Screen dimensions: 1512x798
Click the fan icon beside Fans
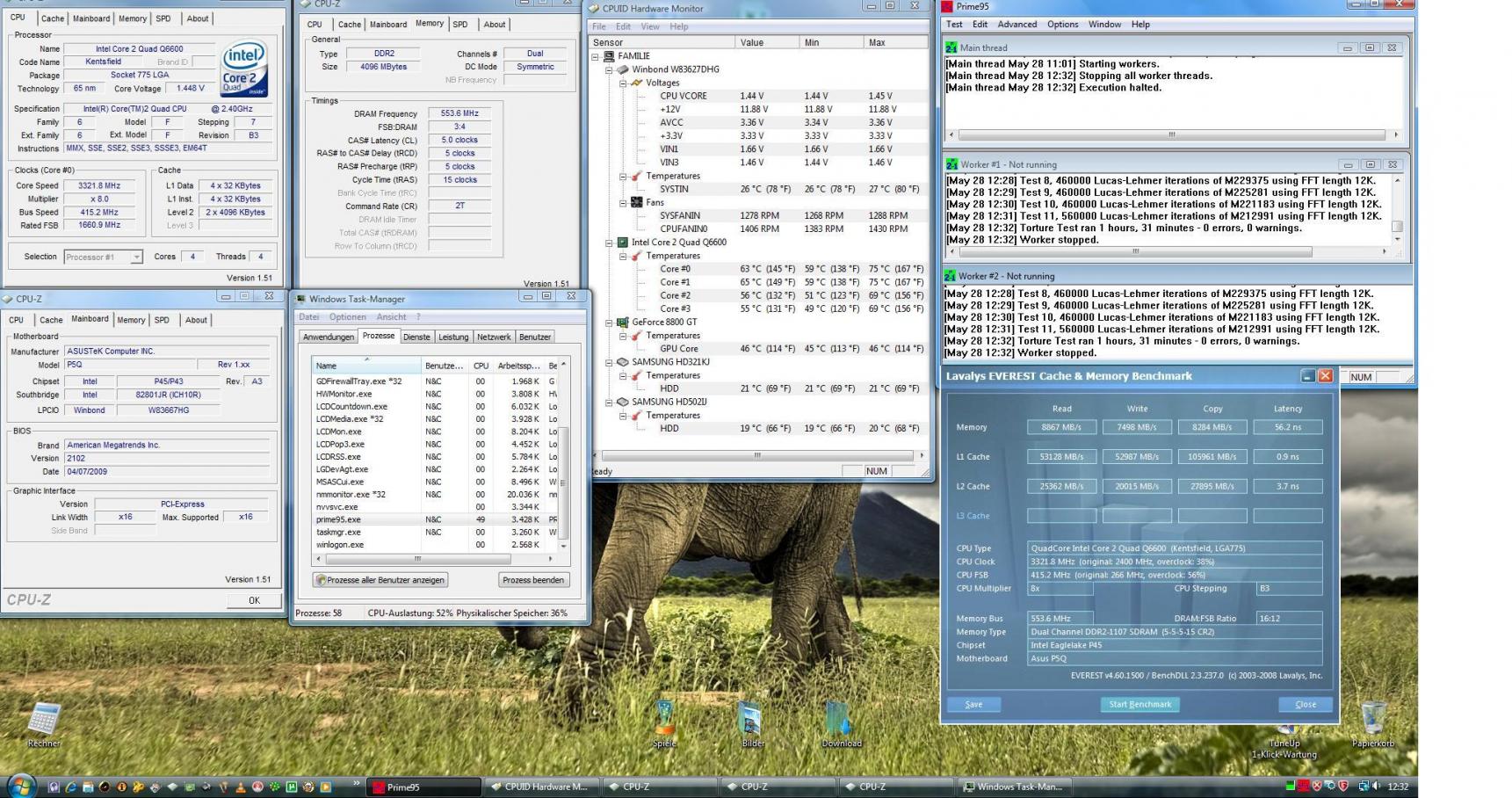point(637,202)
